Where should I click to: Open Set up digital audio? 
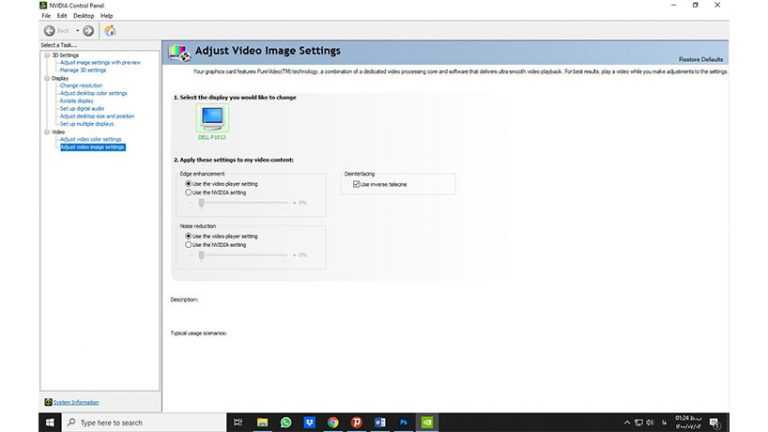click(x=82, y=108)
